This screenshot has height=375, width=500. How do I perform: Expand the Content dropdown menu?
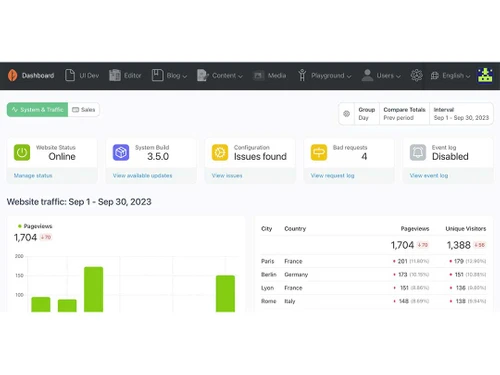(x=240, y=76)
